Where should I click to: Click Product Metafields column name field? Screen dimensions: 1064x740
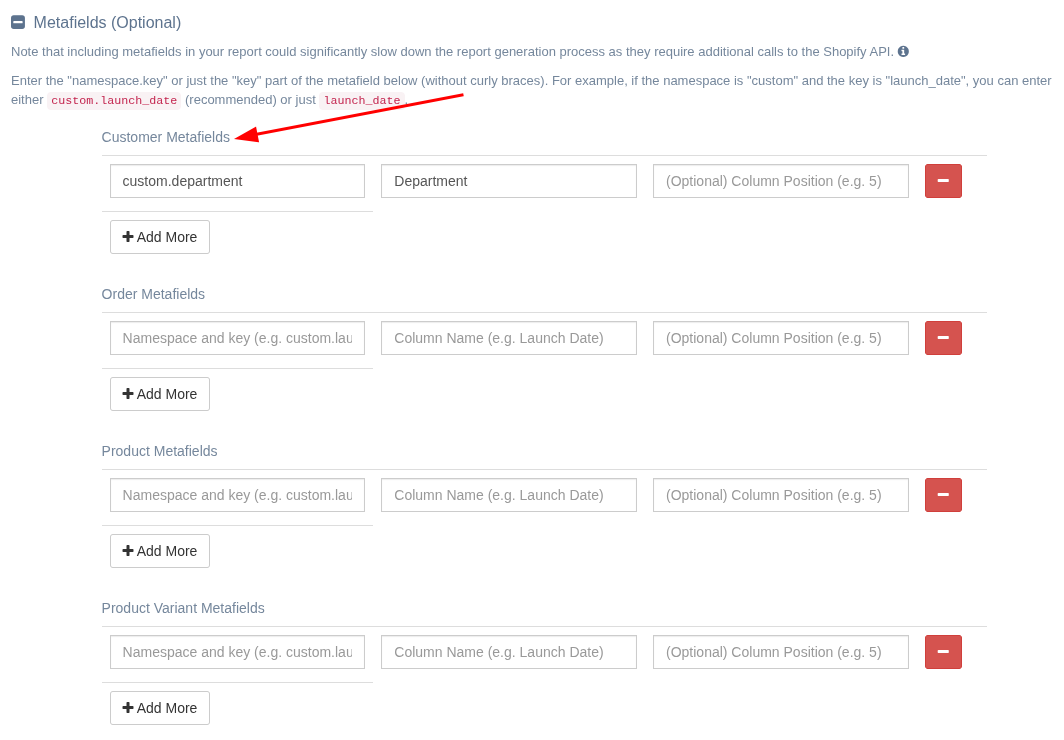508,495
